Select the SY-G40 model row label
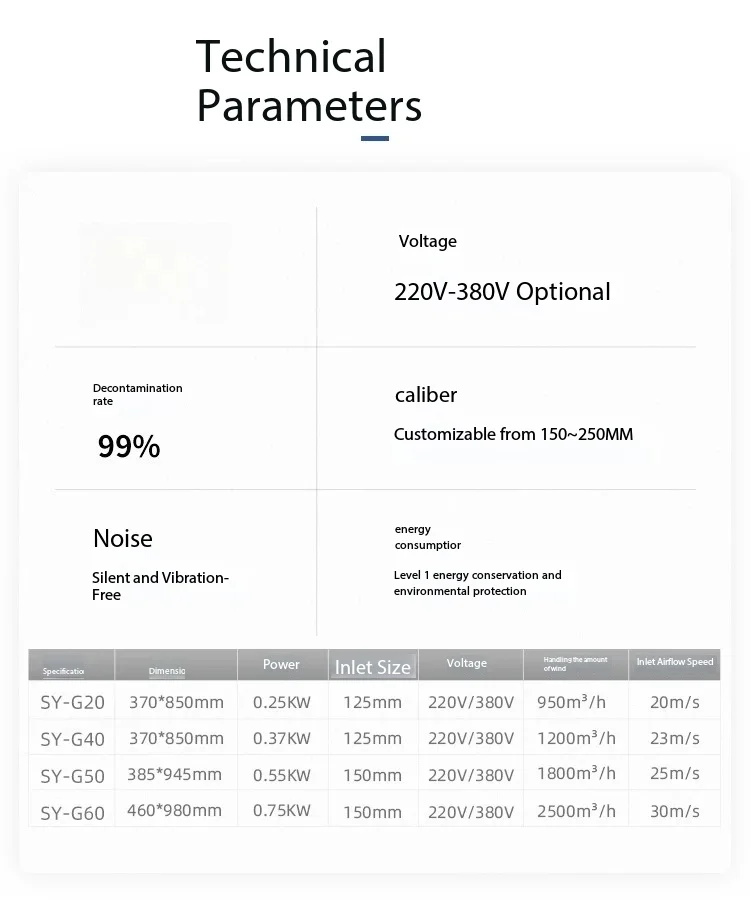The width and height of the screenshot is (750, 902). click(72, 739)
